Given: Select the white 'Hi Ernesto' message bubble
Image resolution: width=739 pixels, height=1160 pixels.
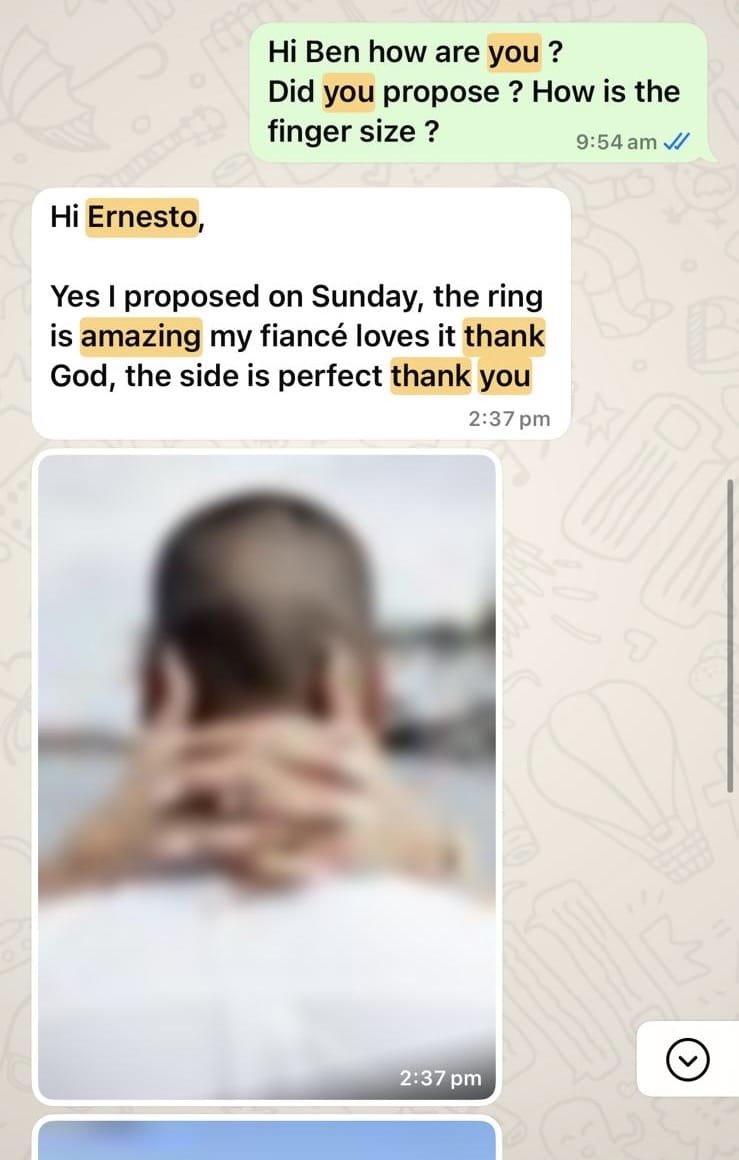Looking at the screenshot, I should coord(301,313).
